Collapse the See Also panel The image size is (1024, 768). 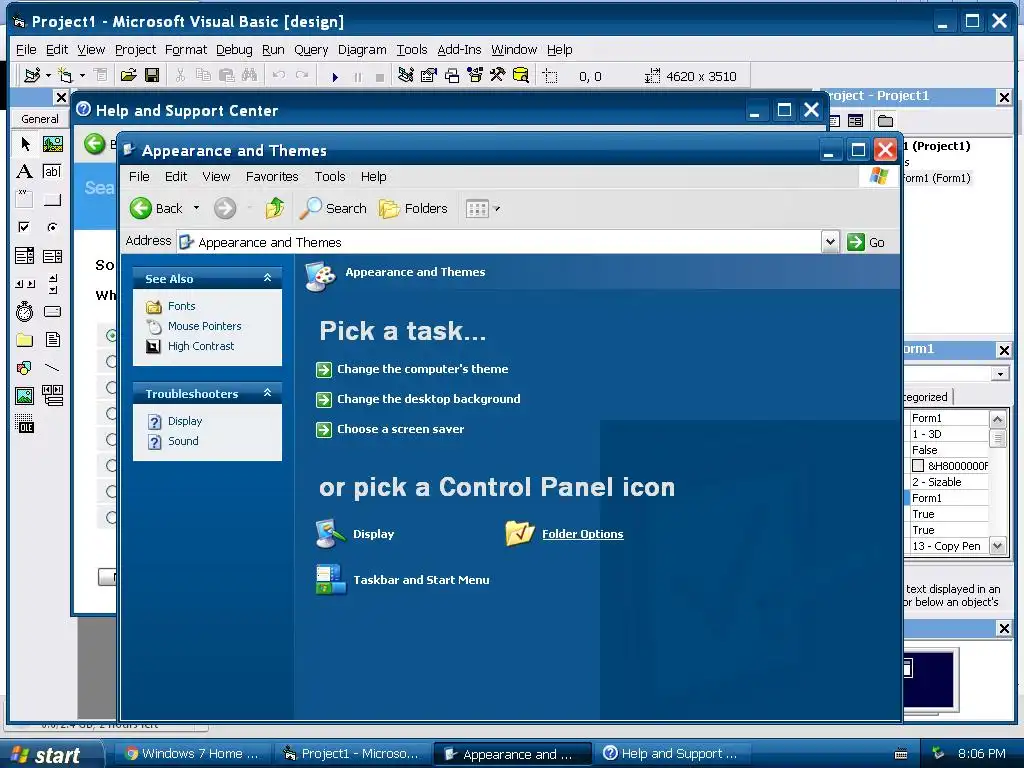(x=267, y=278)
